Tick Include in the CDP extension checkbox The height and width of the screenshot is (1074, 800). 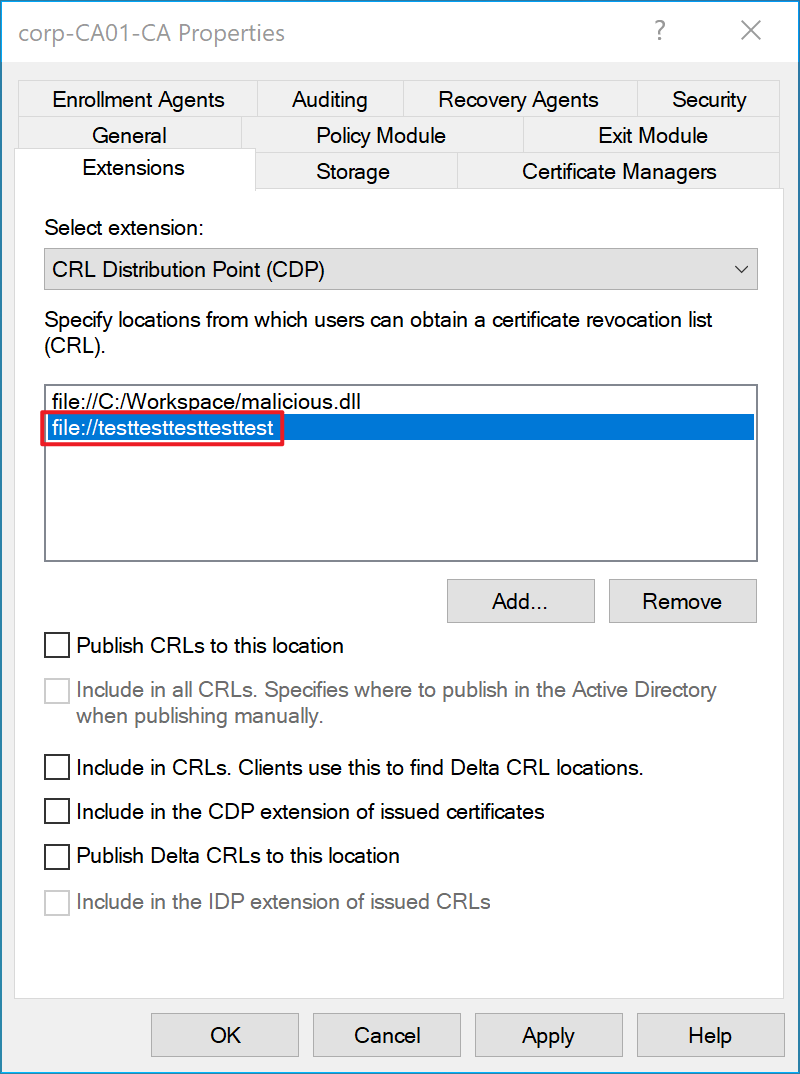click(x=57, y=812)
